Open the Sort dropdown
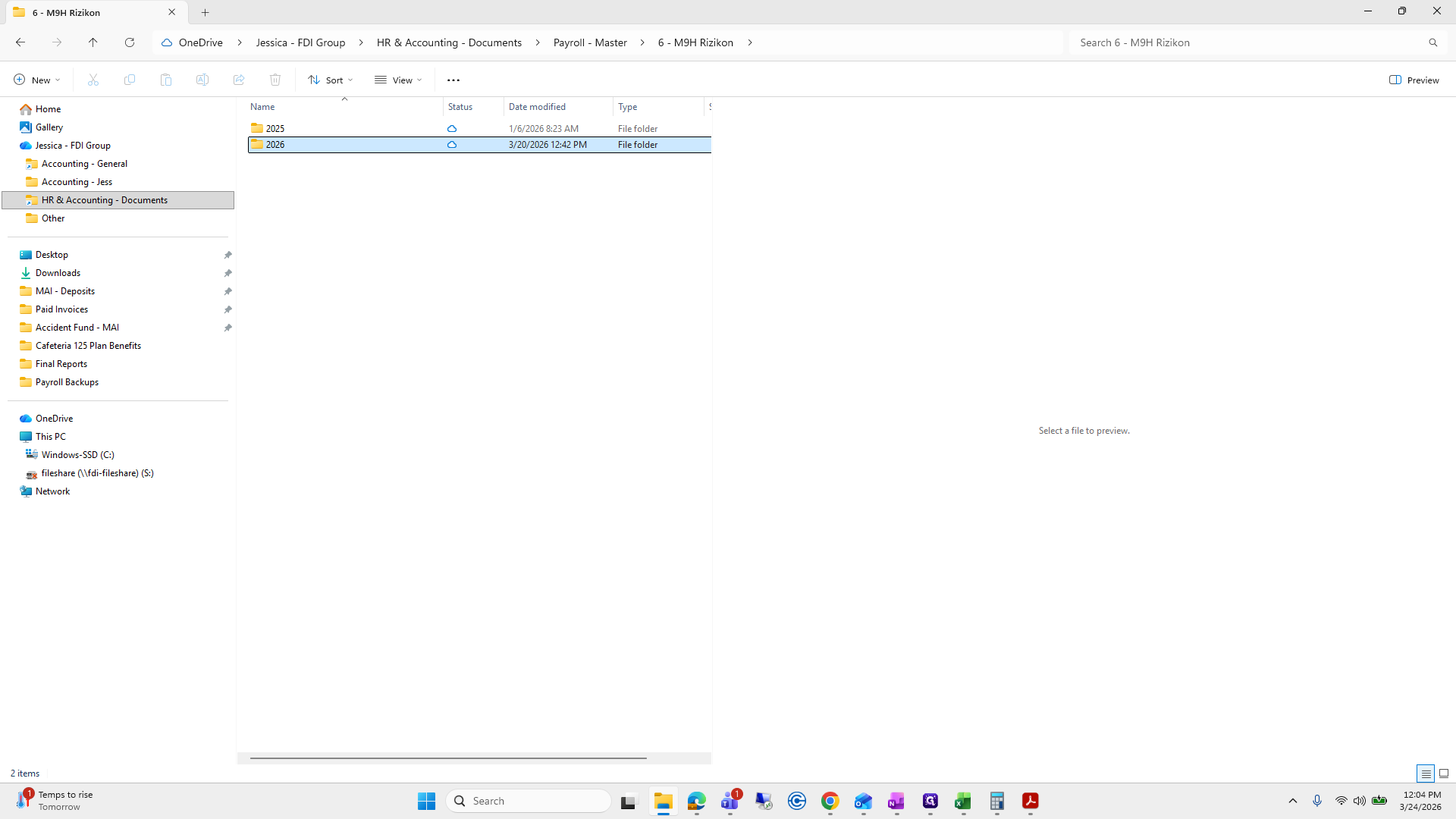This screenshot has width=1456, height=819. pyautogui.click(x=331, y=80)
